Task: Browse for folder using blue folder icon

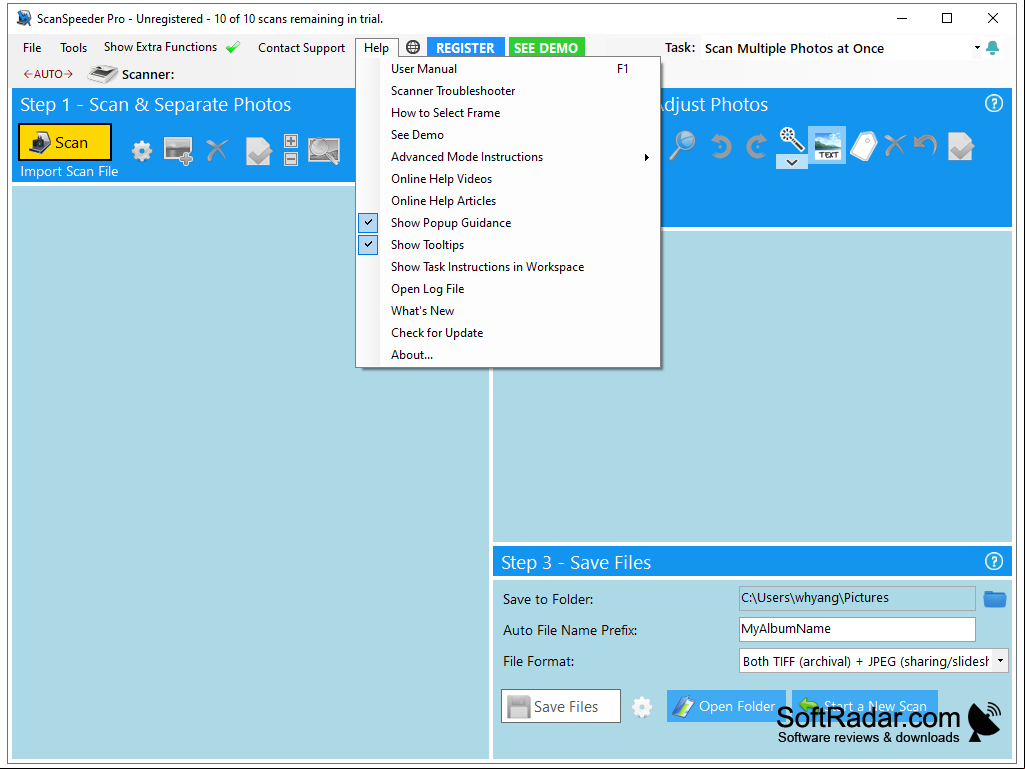Action: pos(994,598)
